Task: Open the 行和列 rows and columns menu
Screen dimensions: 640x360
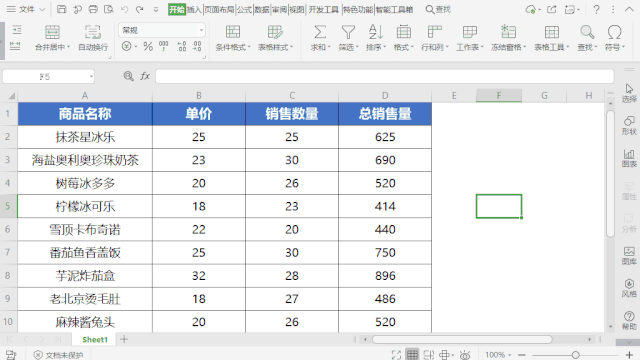Action: [x=435, y=37]
